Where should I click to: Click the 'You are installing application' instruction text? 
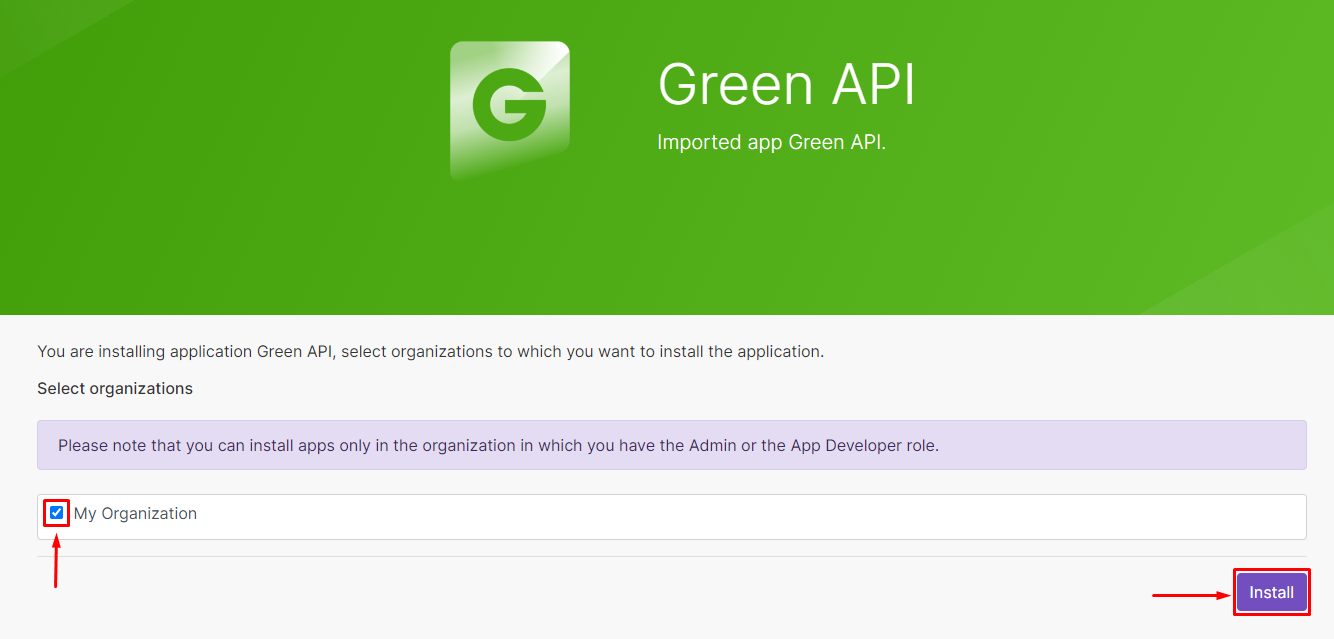145,352
